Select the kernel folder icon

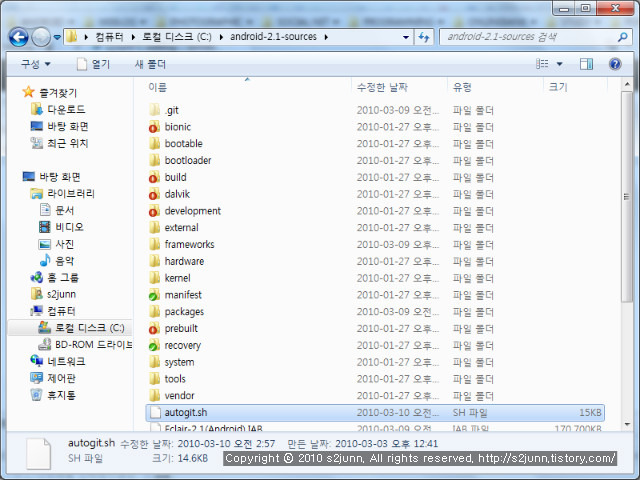[x=155, y=278]
